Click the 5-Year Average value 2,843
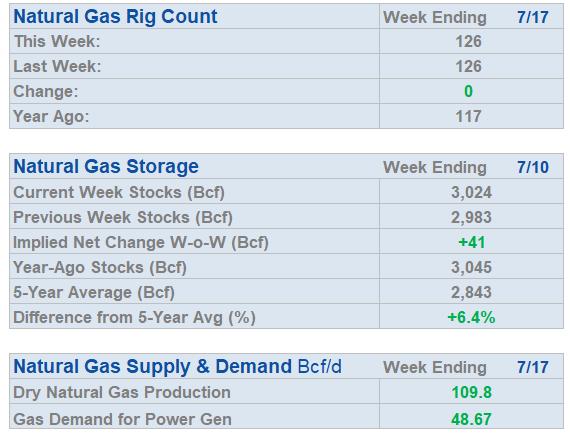This screenshot has width=570, height=433. 471,293
